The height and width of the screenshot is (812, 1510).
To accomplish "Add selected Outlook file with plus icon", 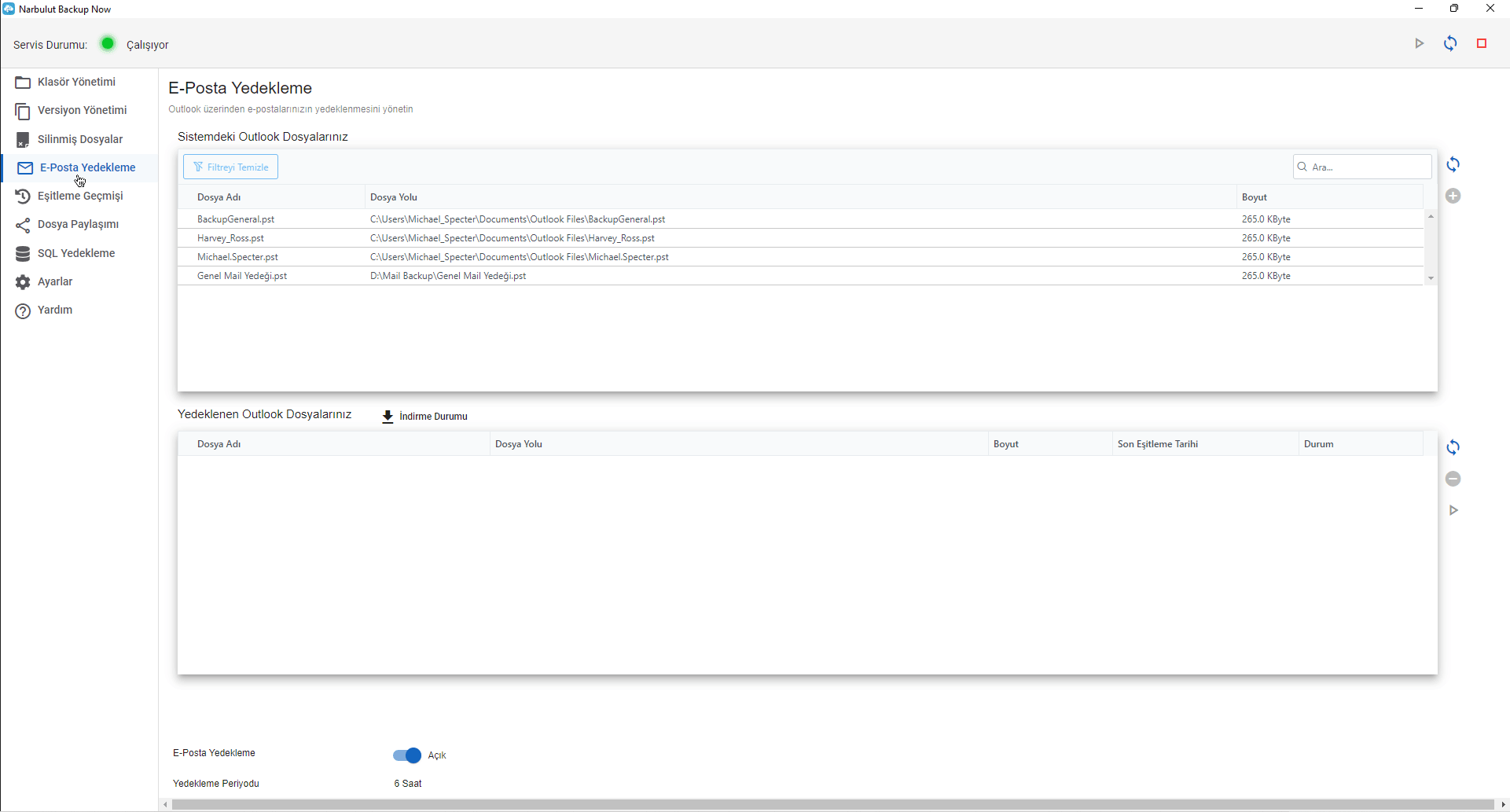I will click(1453, 197).
